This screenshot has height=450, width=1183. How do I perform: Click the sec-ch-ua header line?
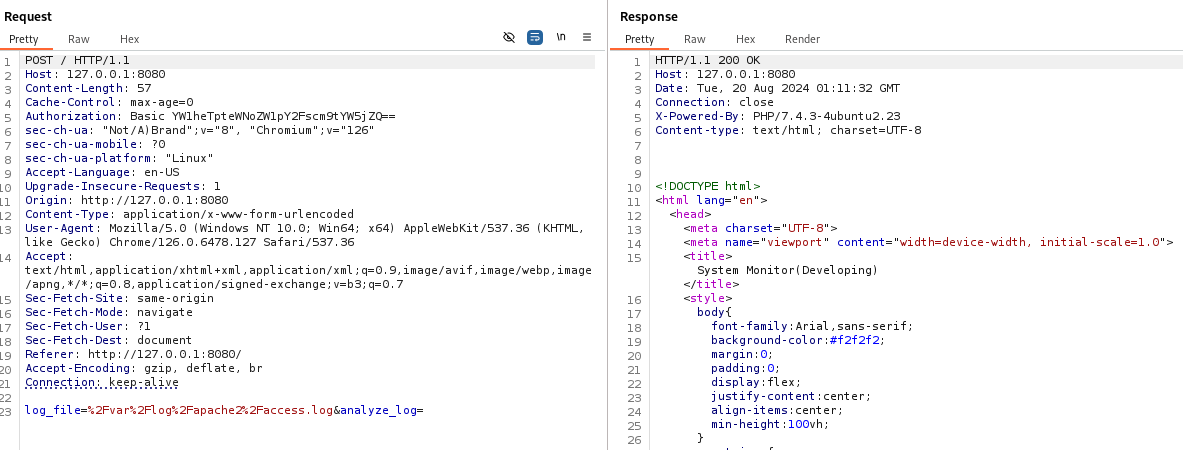200,130
